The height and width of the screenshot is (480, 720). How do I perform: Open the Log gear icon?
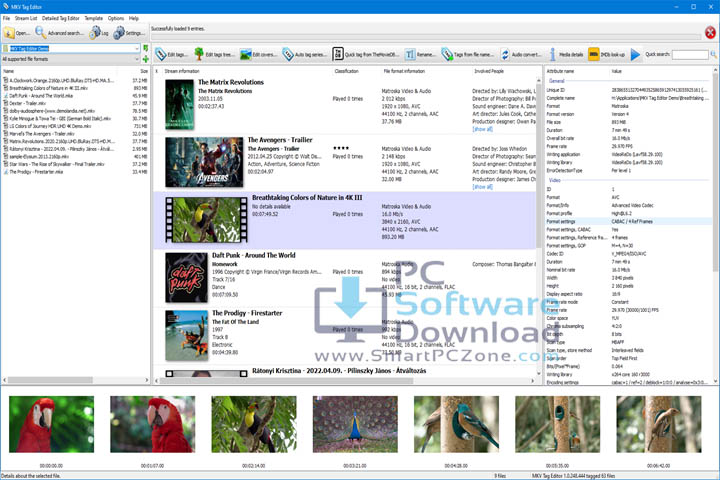(95, 33)
